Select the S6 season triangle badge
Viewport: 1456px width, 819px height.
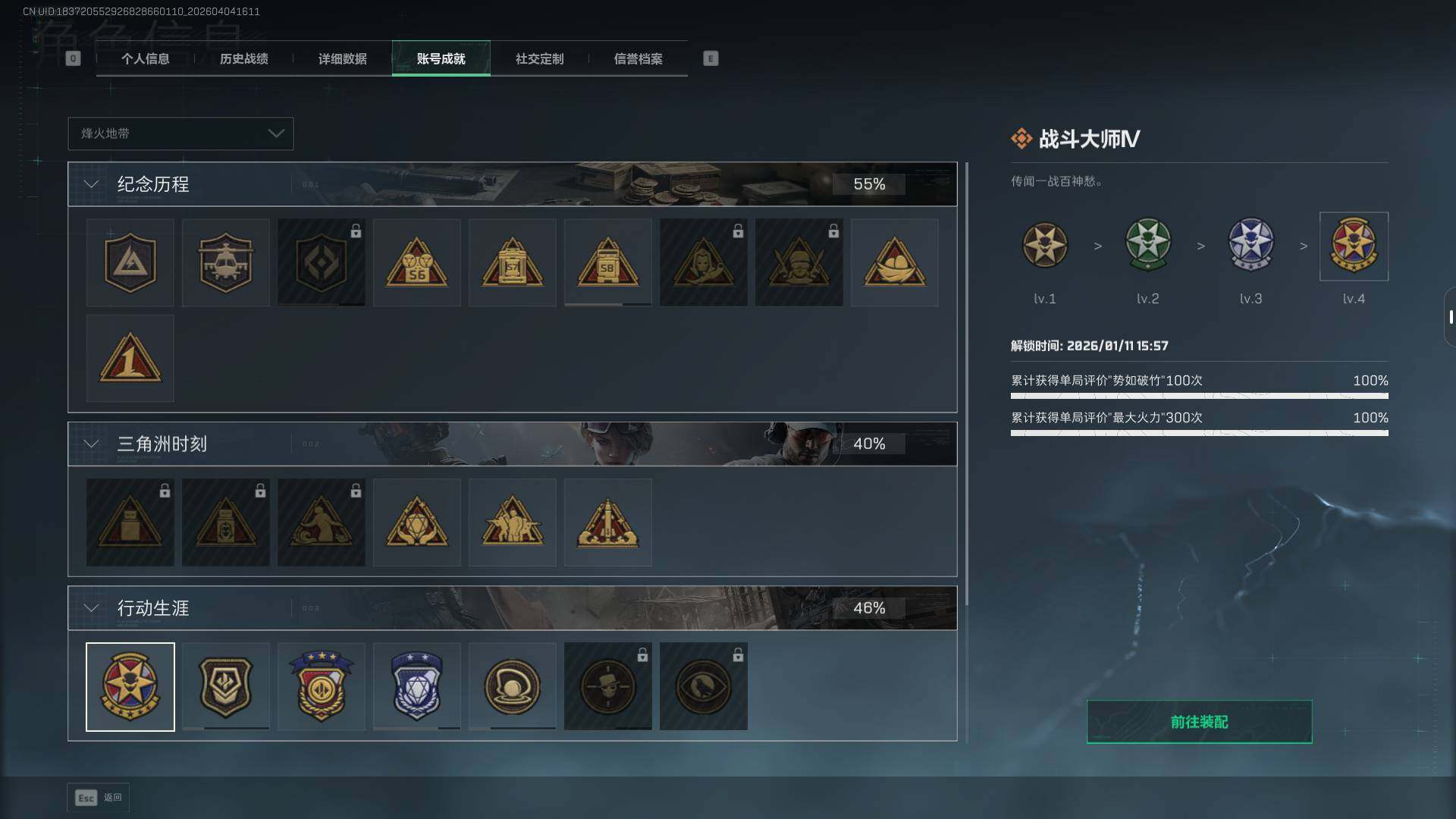(x=416, y=262)
